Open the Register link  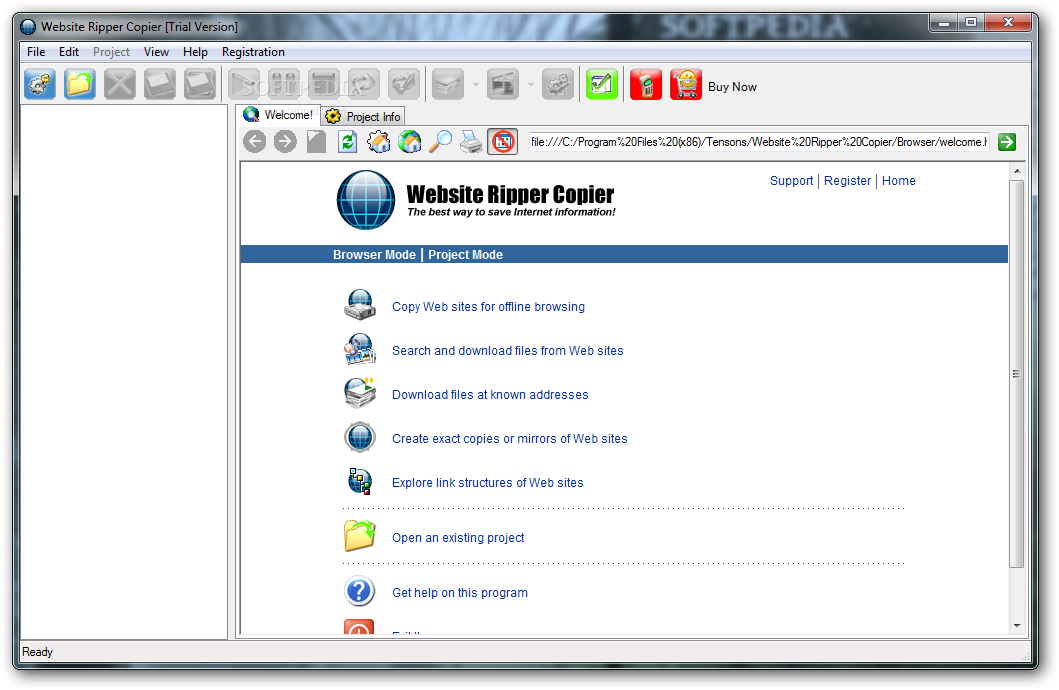pos(848,181)
